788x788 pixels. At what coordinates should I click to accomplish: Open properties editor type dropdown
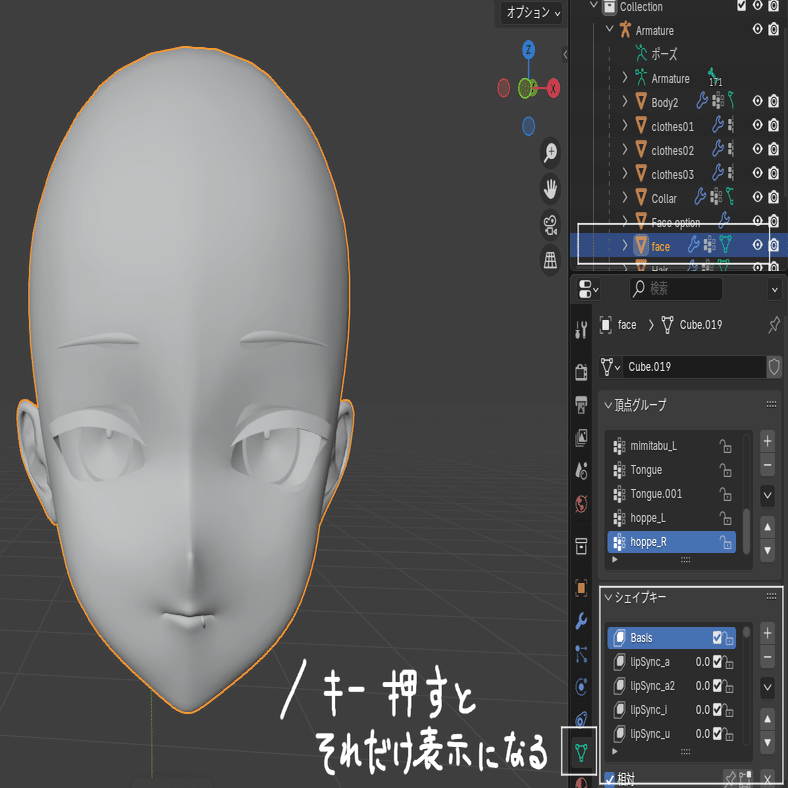(x=588, y=289)
